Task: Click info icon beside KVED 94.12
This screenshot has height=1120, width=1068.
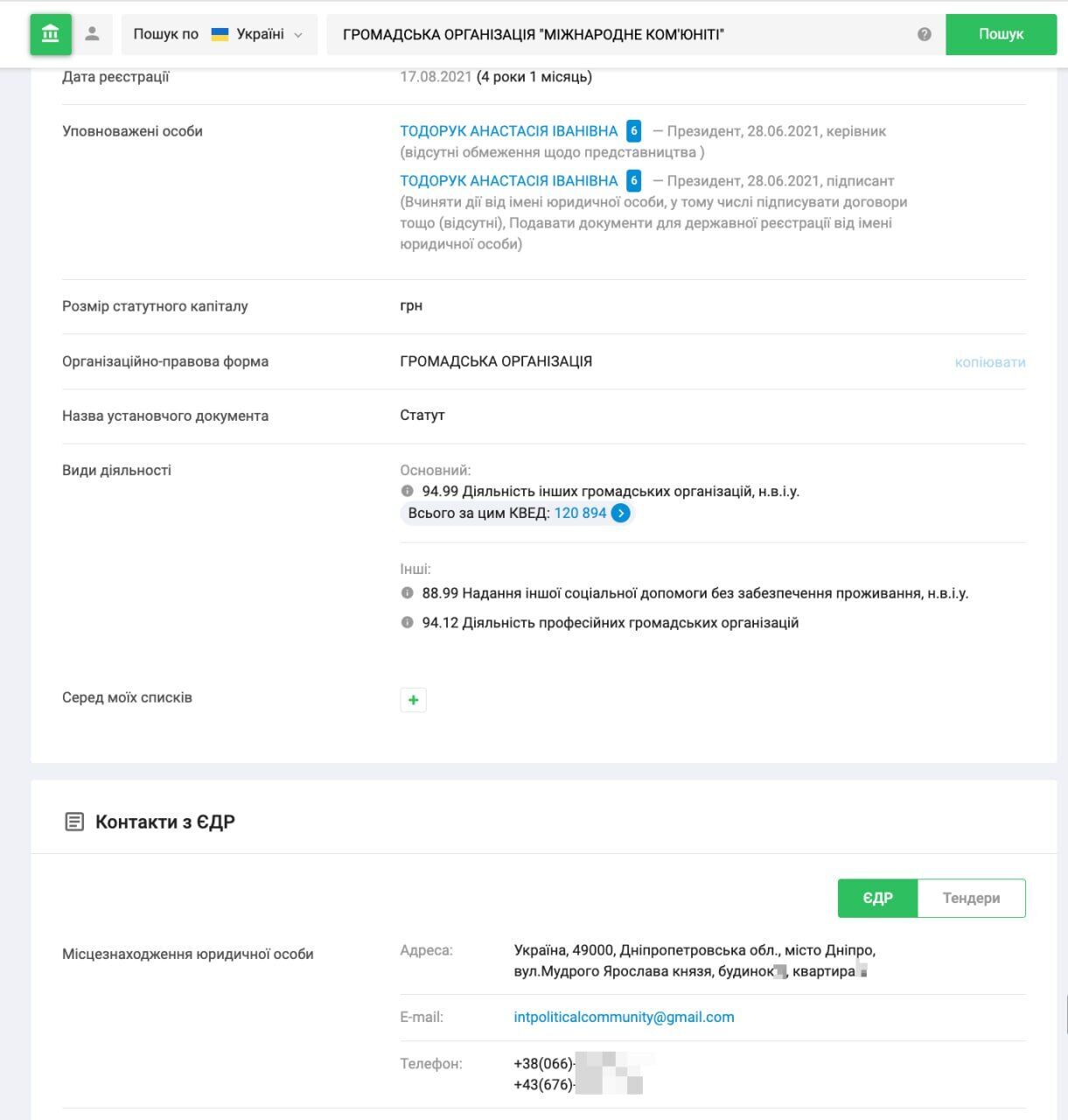Action: 407,623
